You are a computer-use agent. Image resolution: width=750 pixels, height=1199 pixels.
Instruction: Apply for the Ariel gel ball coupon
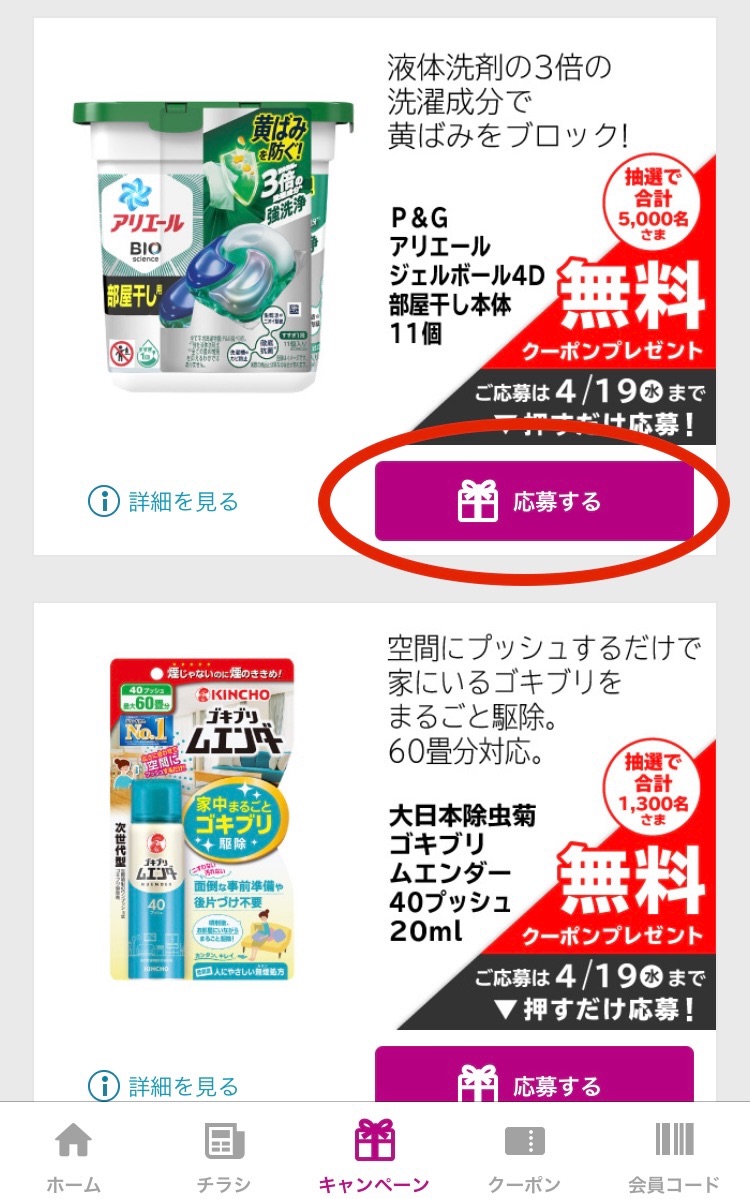coord(534,502)
